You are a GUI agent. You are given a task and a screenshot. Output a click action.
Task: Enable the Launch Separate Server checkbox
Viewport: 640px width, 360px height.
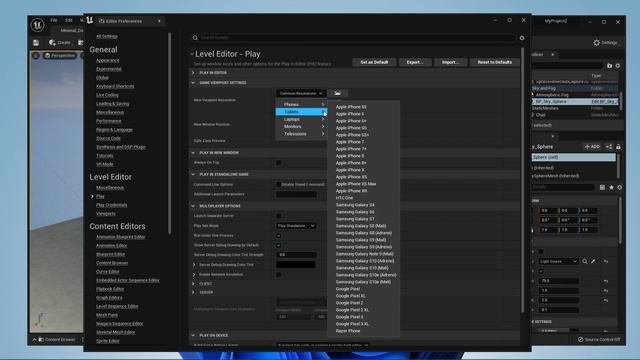click(278, 216)
